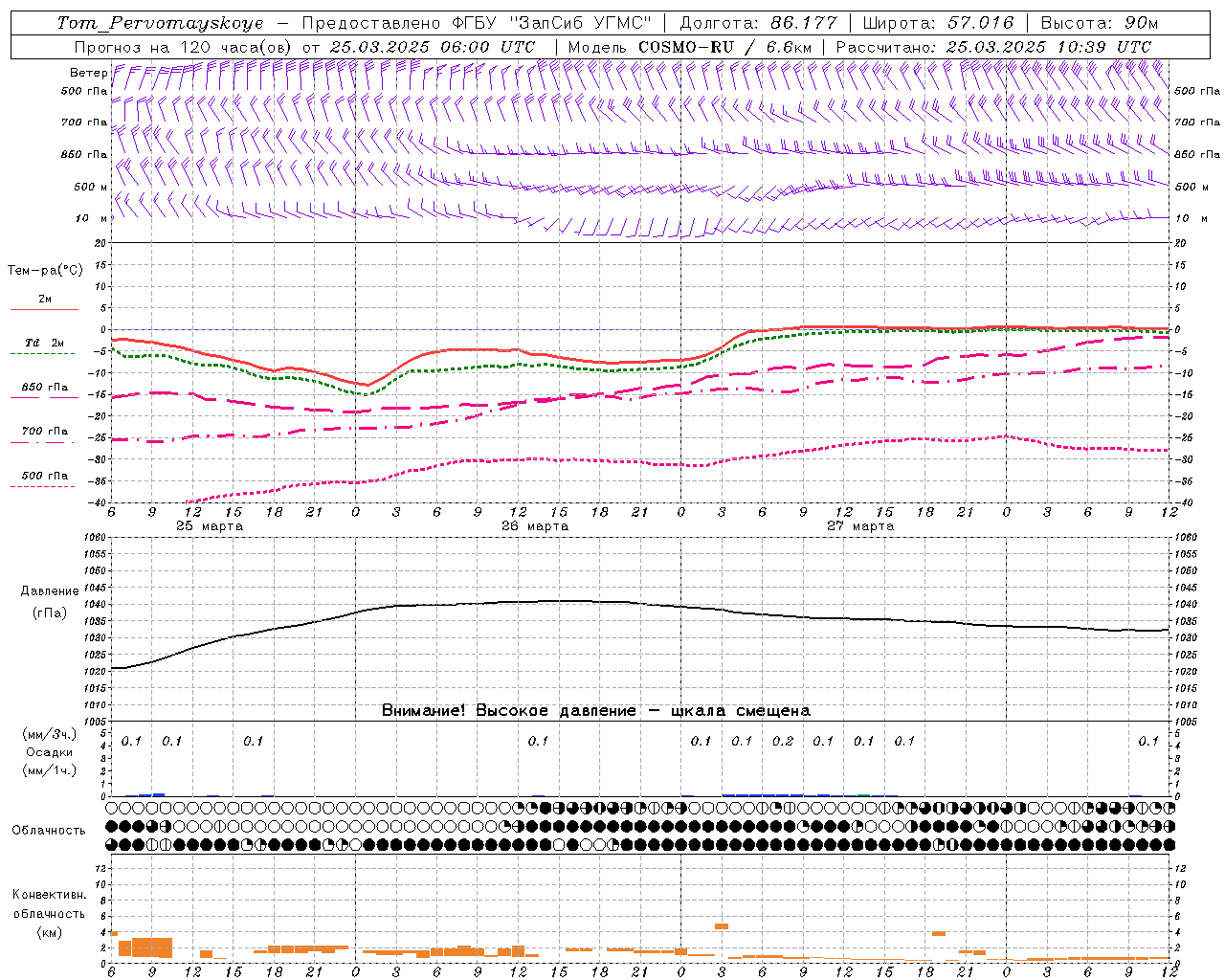The width and height of the screenshot is (1225, 980).
Task: Select the Осадки precipitation label
Action: pos(50,752)
